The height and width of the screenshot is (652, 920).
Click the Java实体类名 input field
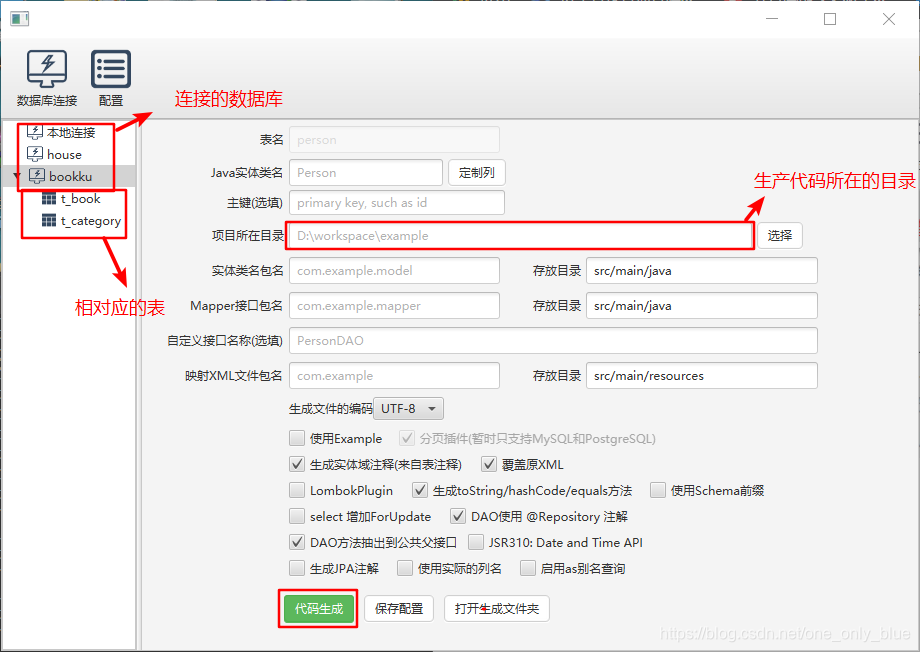tap(366, 173)
